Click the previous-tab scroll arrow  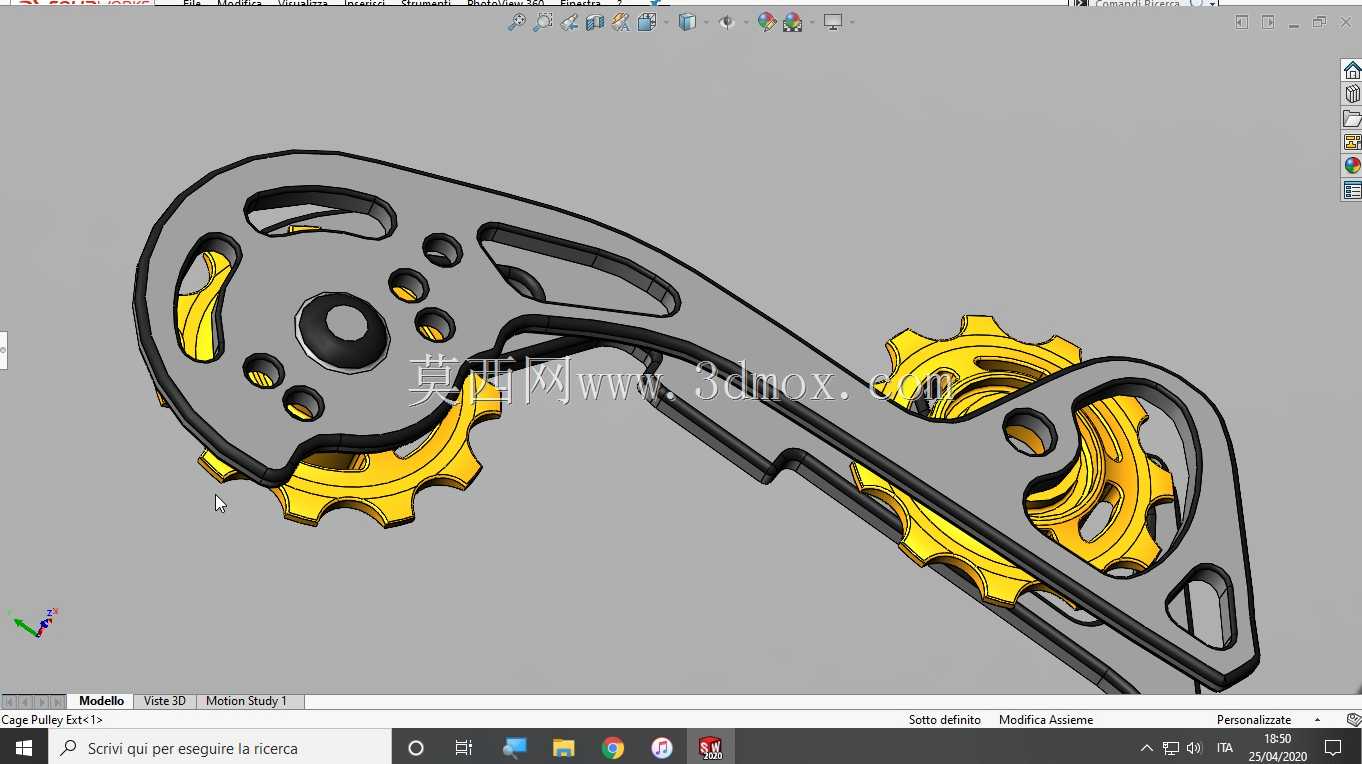pos(25,702)
